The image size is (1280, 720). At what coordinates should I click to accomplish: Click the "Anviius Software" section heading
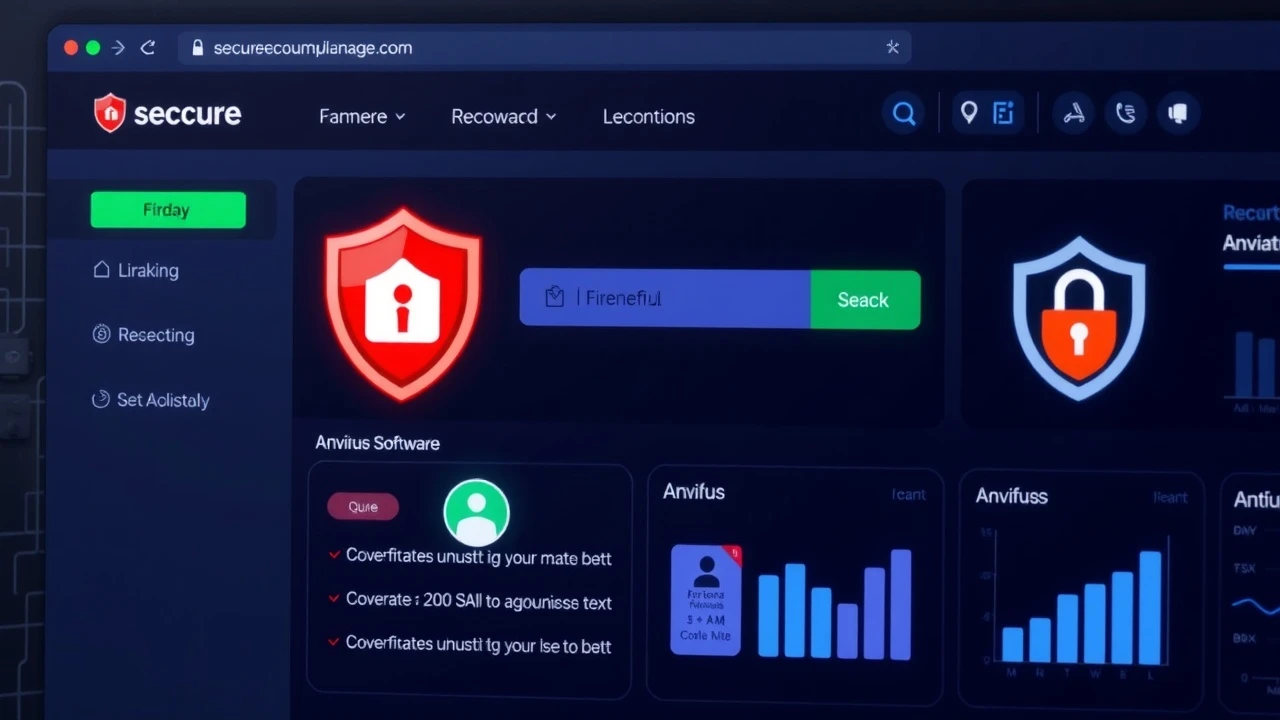pyautogui.click(x=377, y=442)
